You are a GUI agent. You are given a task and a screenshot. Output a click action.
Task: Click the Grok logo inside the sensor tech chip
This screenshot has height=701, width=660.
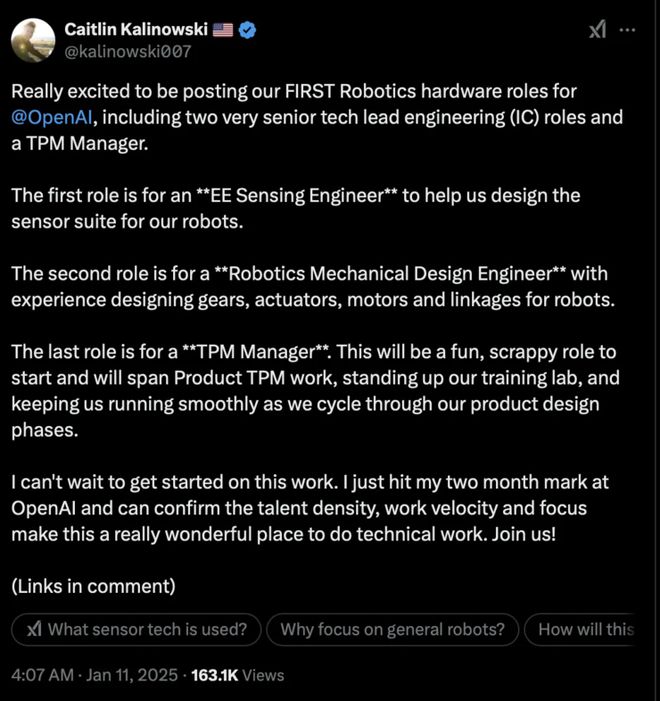(x=34, y=629)
